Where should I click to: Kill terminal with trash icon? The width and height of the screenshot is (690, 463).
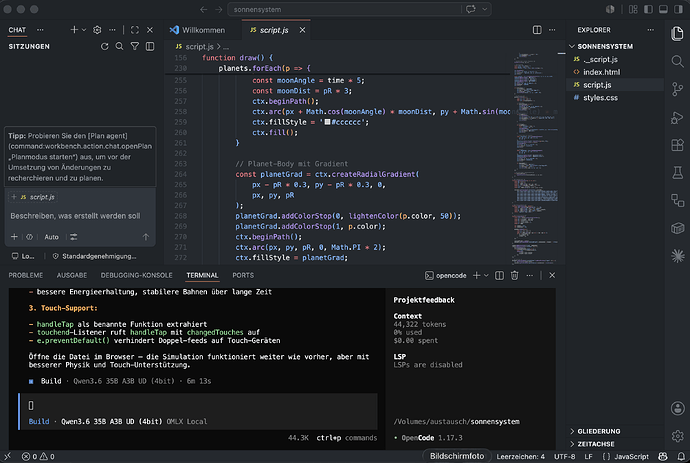[x=514, y=276]
